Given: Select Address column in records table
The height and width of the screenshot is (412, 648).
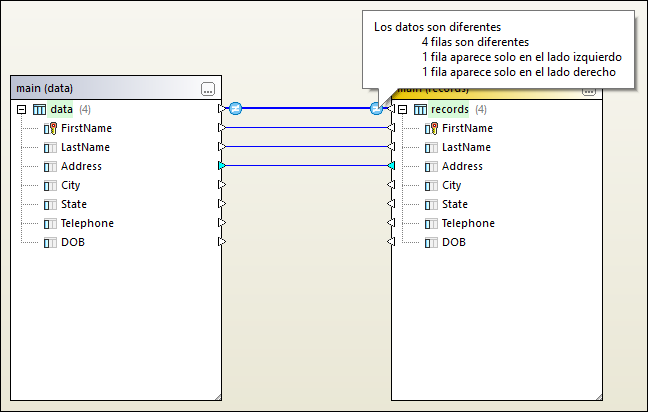Looking at the screenshot, I should (462, 166).
